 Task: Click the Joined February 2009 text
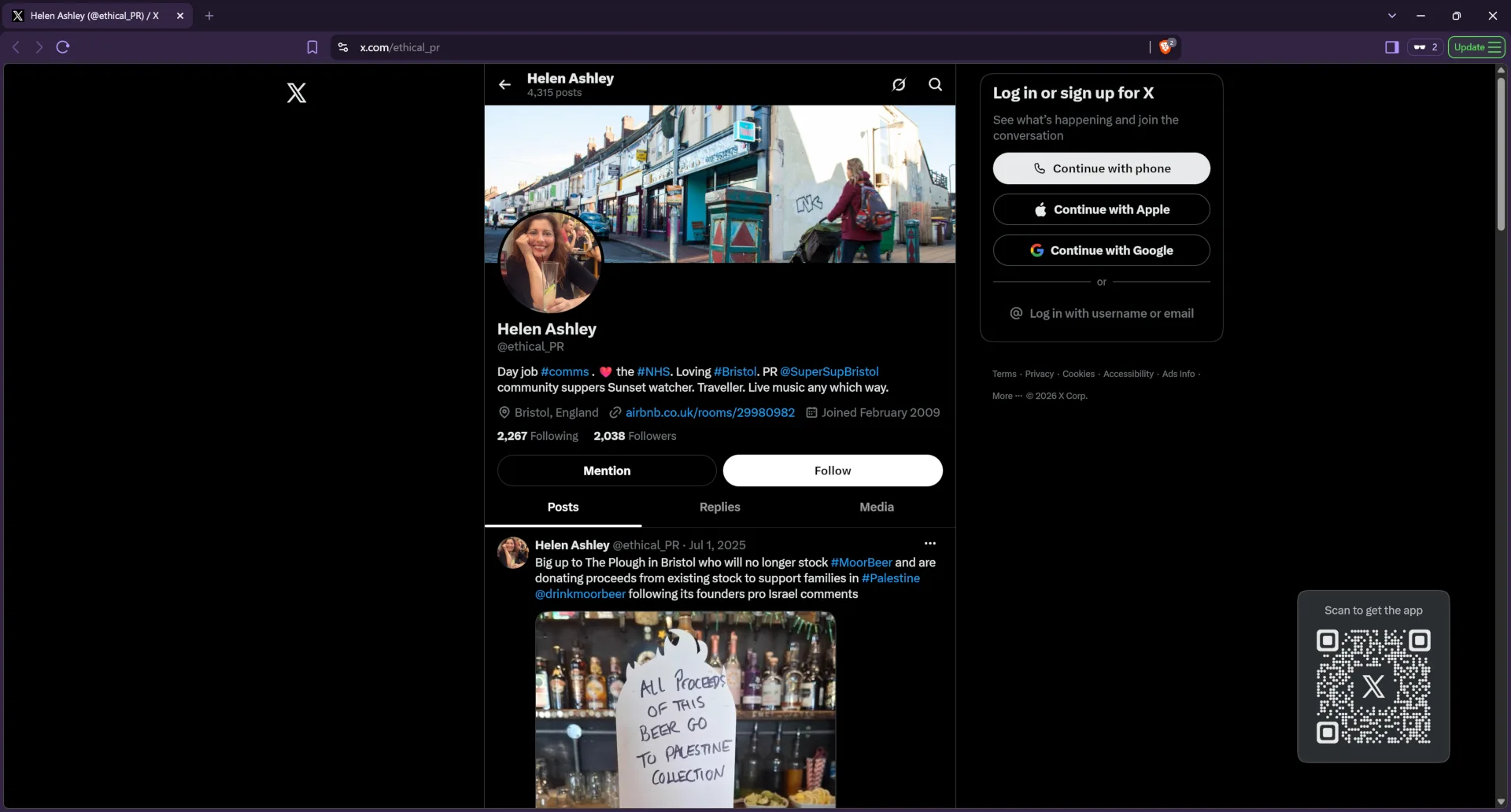coord(881,412)
